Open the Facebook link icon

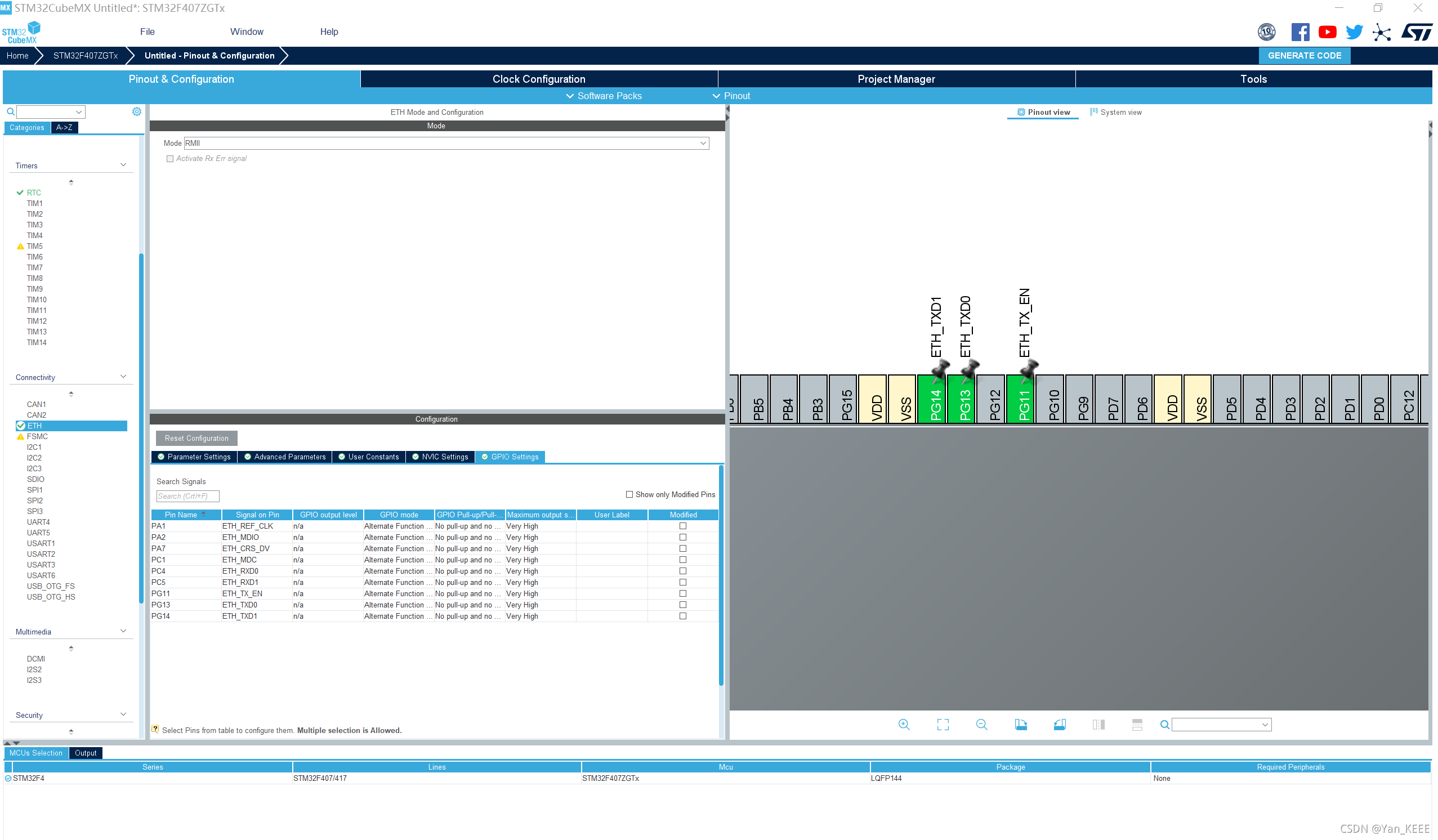point(1300,32)
